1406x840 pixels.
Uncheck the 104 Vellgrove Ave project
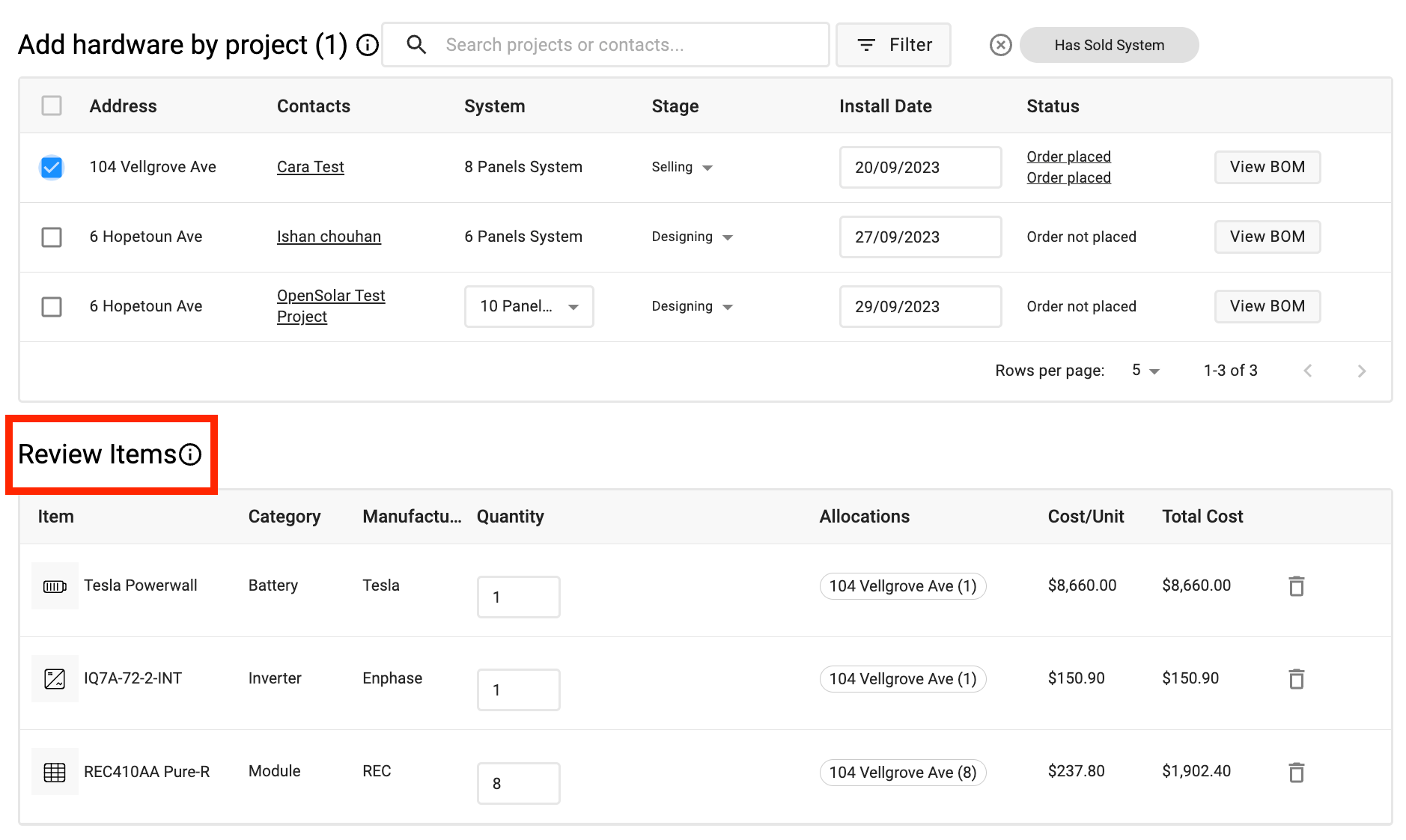pyautogui.click(x=52, y=168)
